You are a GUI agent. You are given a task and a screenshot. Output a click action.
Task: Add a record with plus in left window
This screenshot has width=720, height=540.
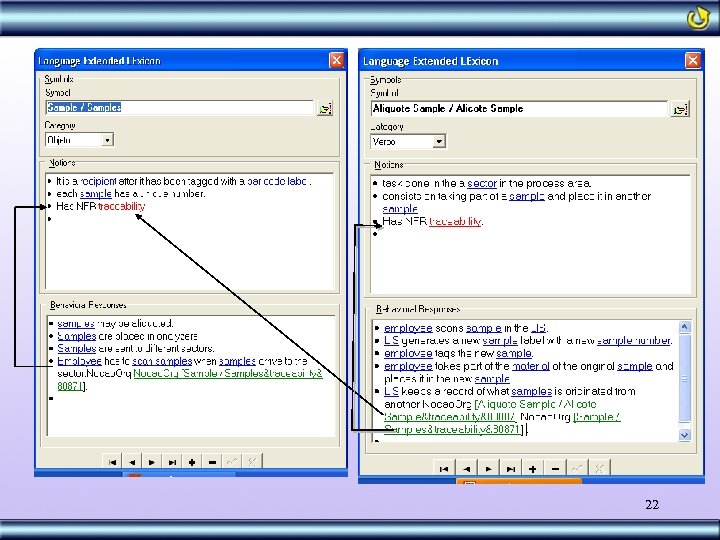[192, 462]
